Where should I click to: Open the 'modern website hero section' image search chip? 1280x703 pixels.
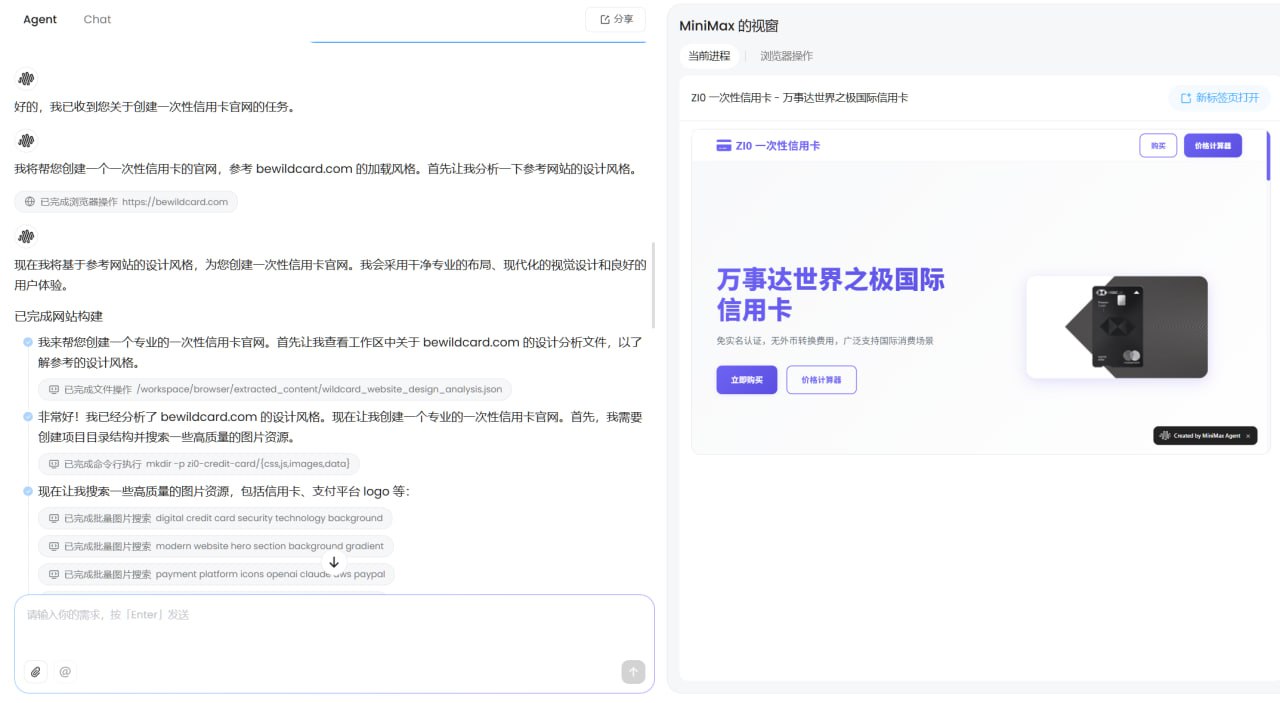tap(216, 546)
